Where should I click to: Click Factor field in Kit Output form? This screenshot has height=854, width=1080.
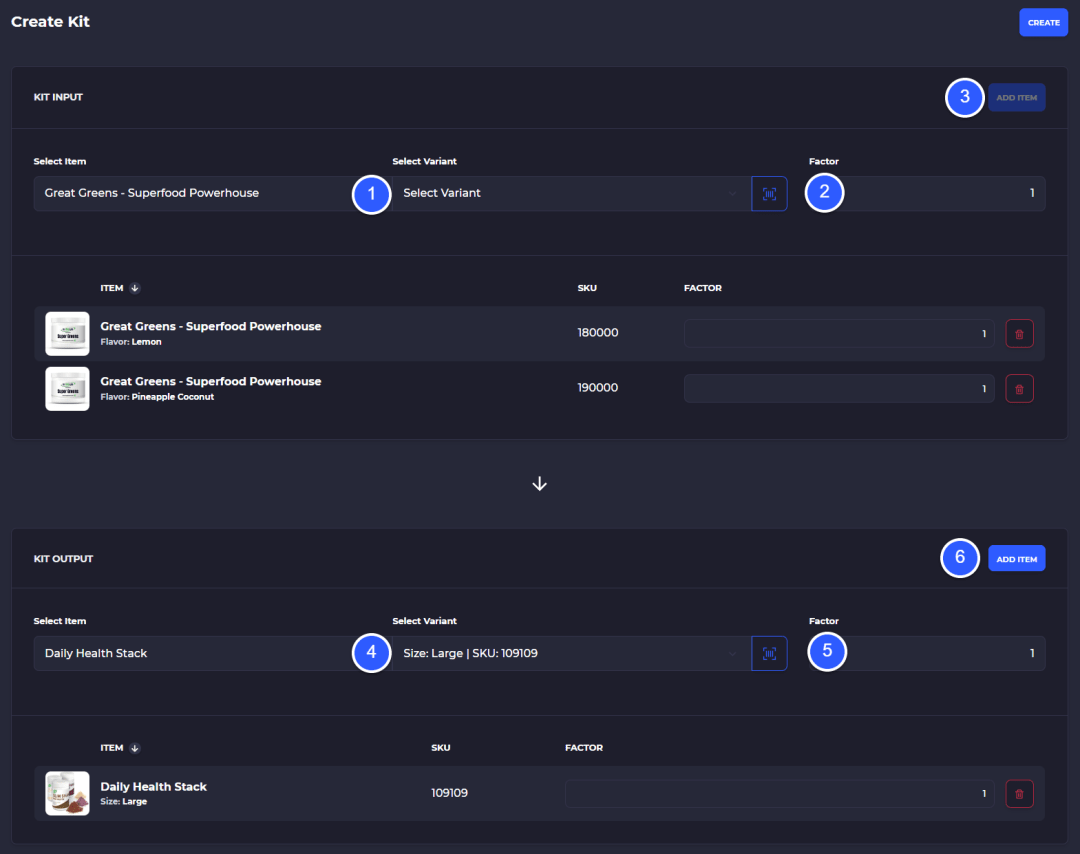[927, 654]
